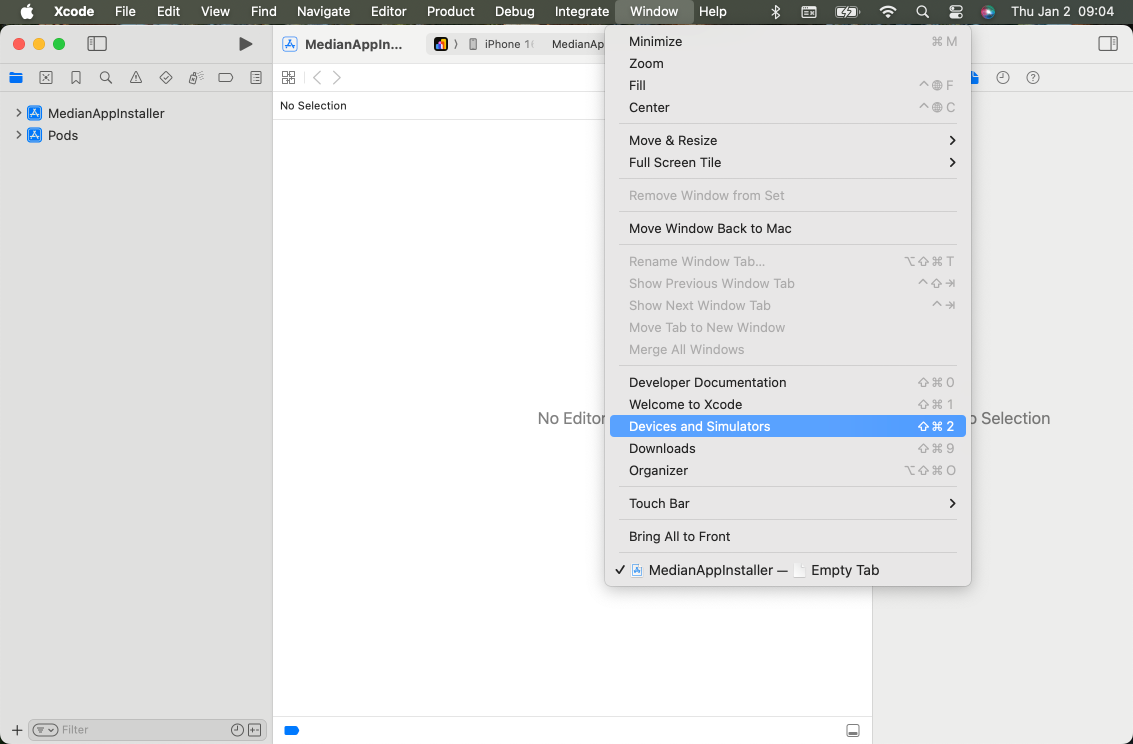
Task: Toggle the navigator sidebar visibility
Action: pyautogui.click(x=97, y=43)
